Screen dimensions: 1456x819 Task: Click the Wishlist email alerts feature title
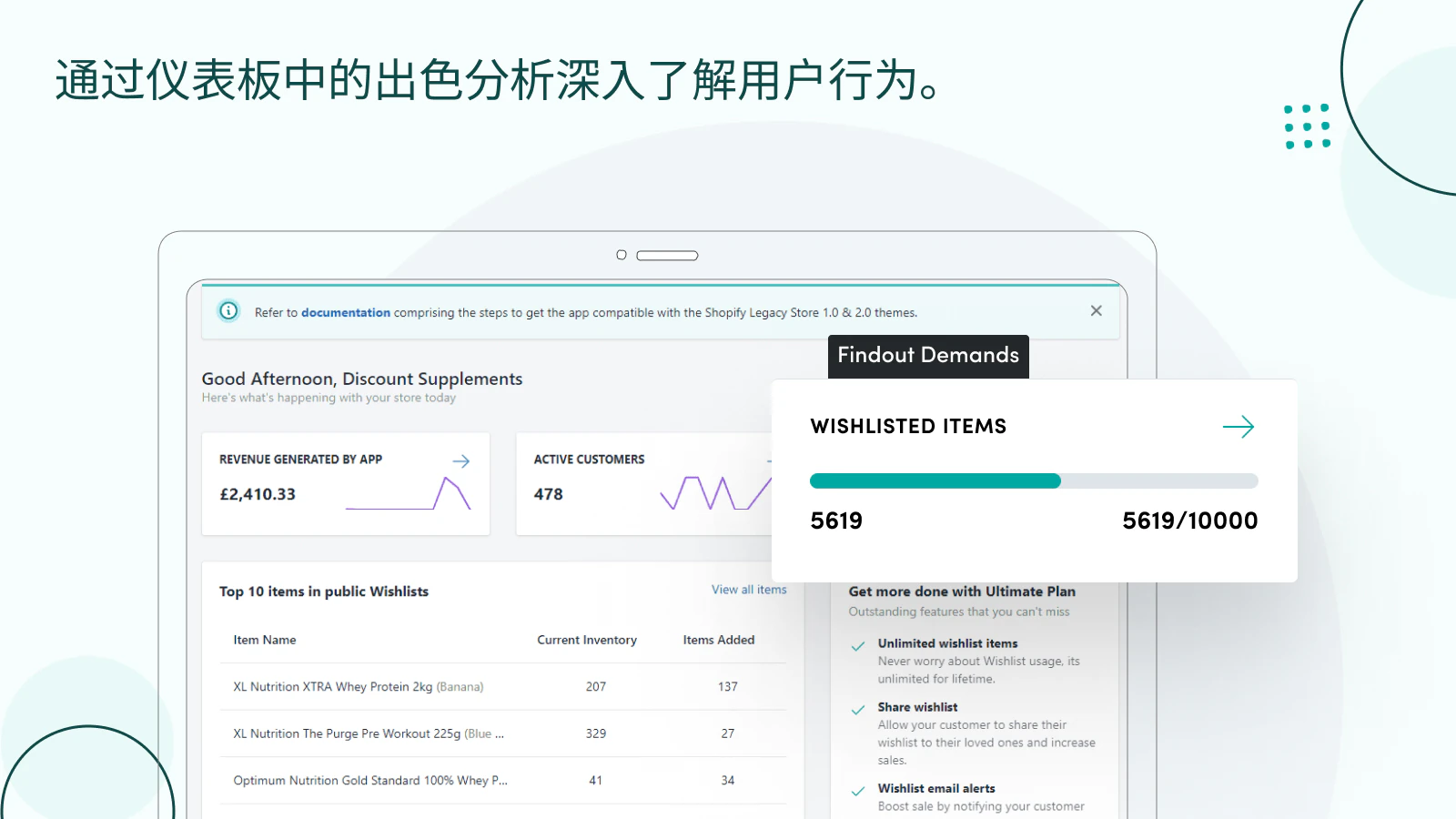(936, 788)
